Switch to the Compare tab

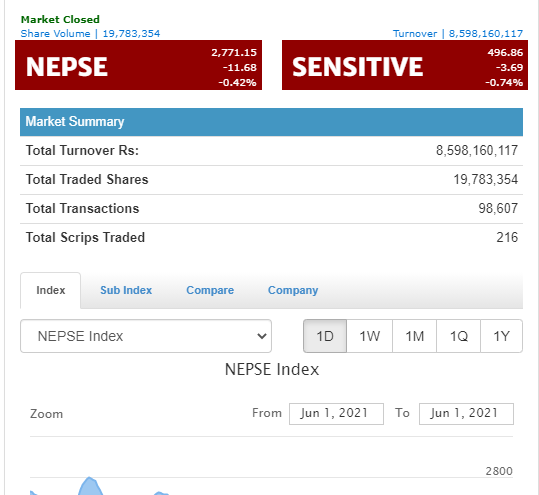(x=210, y=290)
